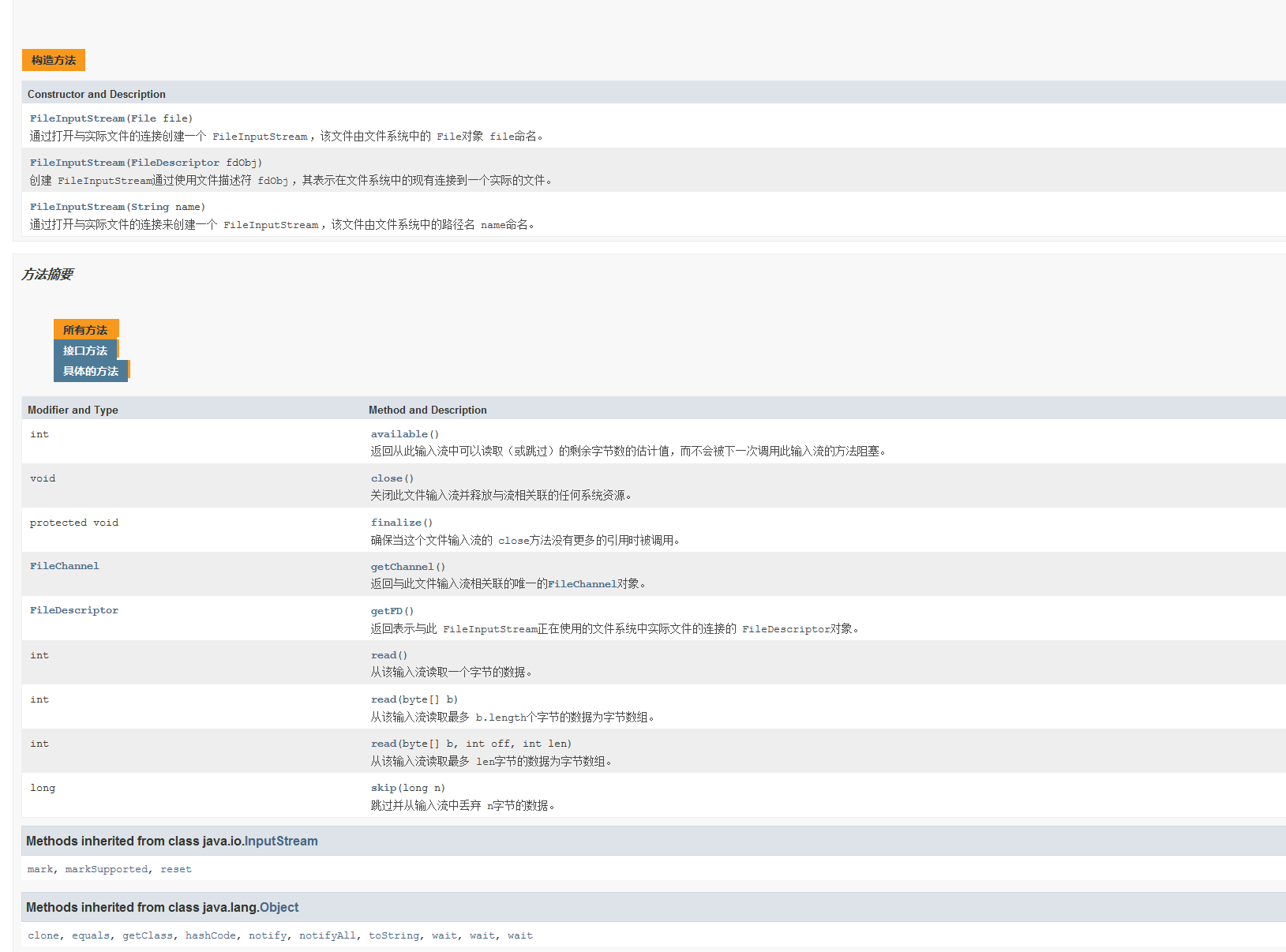Click the description text of skip method
Viewport: 1286px width, 952px height.
click(x=463, y=806)
